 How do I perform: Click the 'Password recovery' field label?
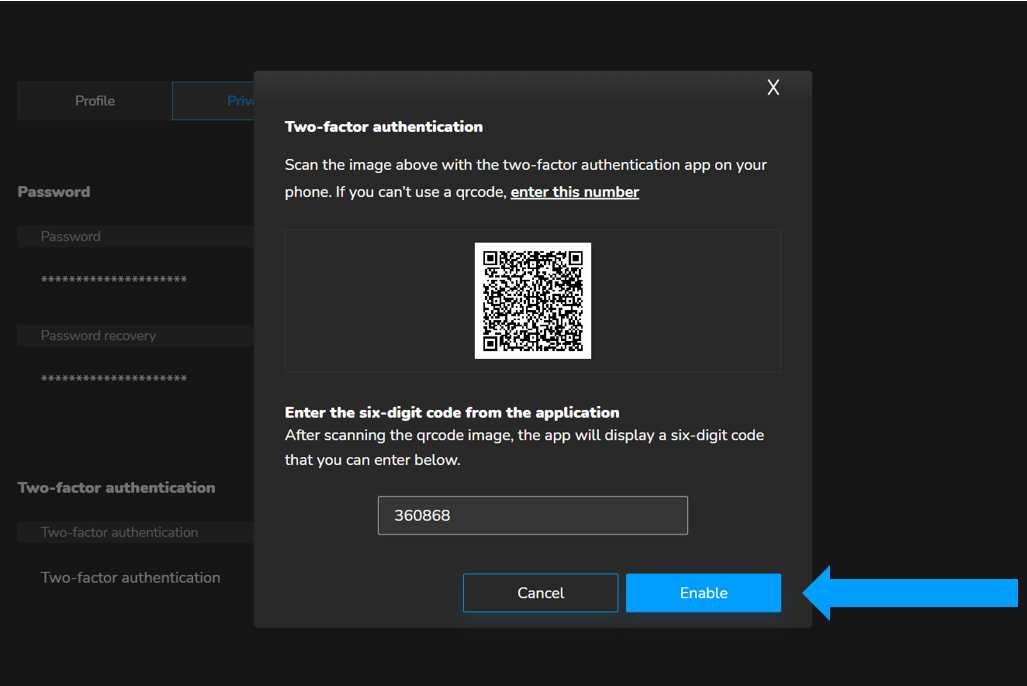tap(98, 335)
